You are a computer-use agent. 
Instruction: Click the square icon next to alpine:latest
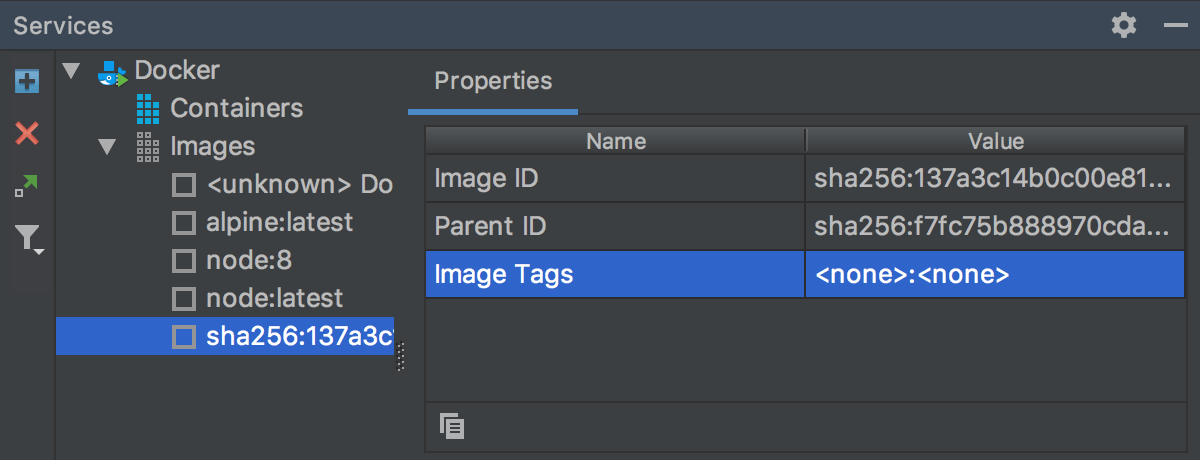[184, 223]
